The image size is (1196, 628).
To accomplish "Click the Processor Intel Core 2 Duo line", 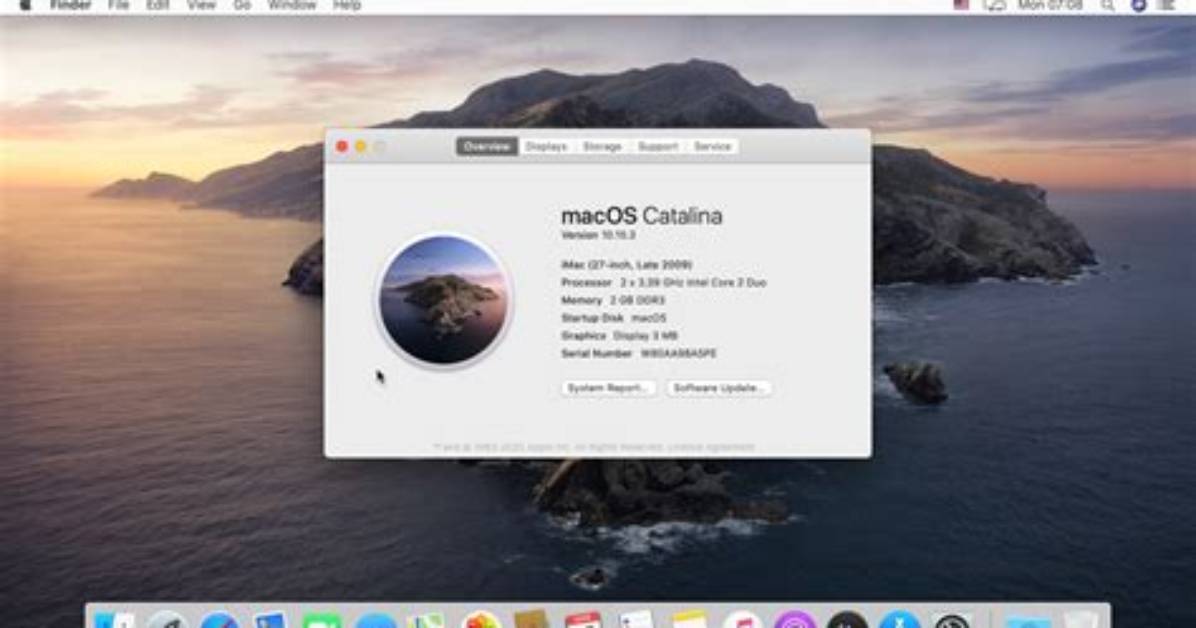I will [x=664, y=282].
